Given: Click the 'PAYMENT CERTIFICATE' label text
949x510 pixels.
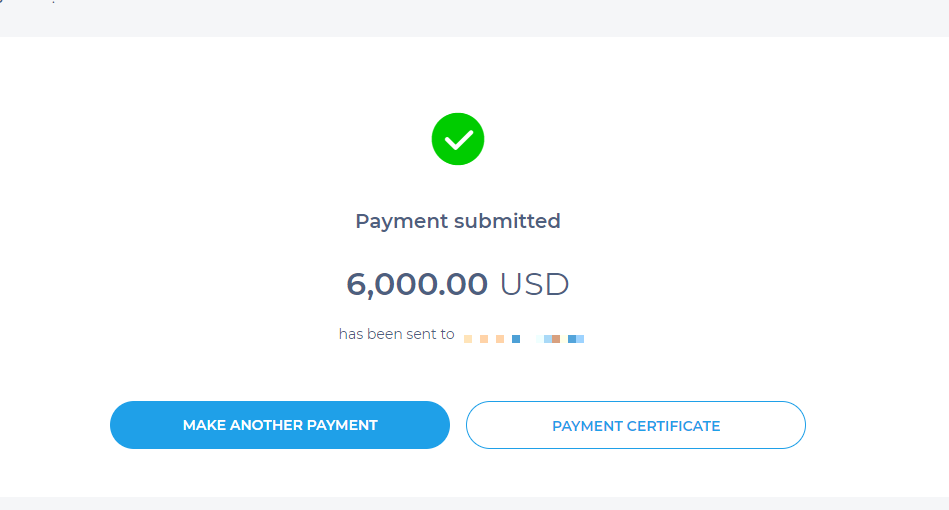Looking at the screenshot, I should point(636,425).
